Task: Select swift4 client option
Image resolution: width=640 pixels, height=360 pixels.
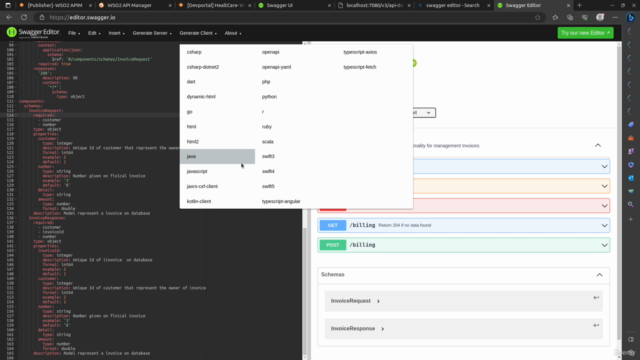Action: [x=296, y=171]
